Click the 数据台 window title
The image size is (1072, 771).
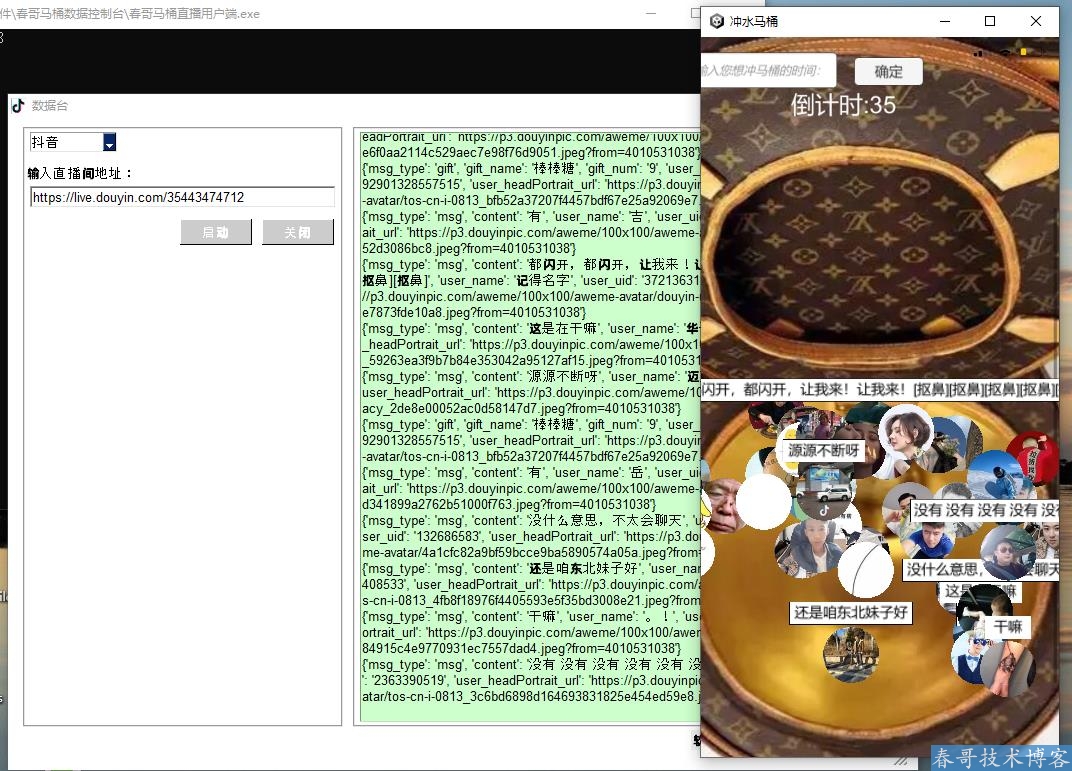50,105
